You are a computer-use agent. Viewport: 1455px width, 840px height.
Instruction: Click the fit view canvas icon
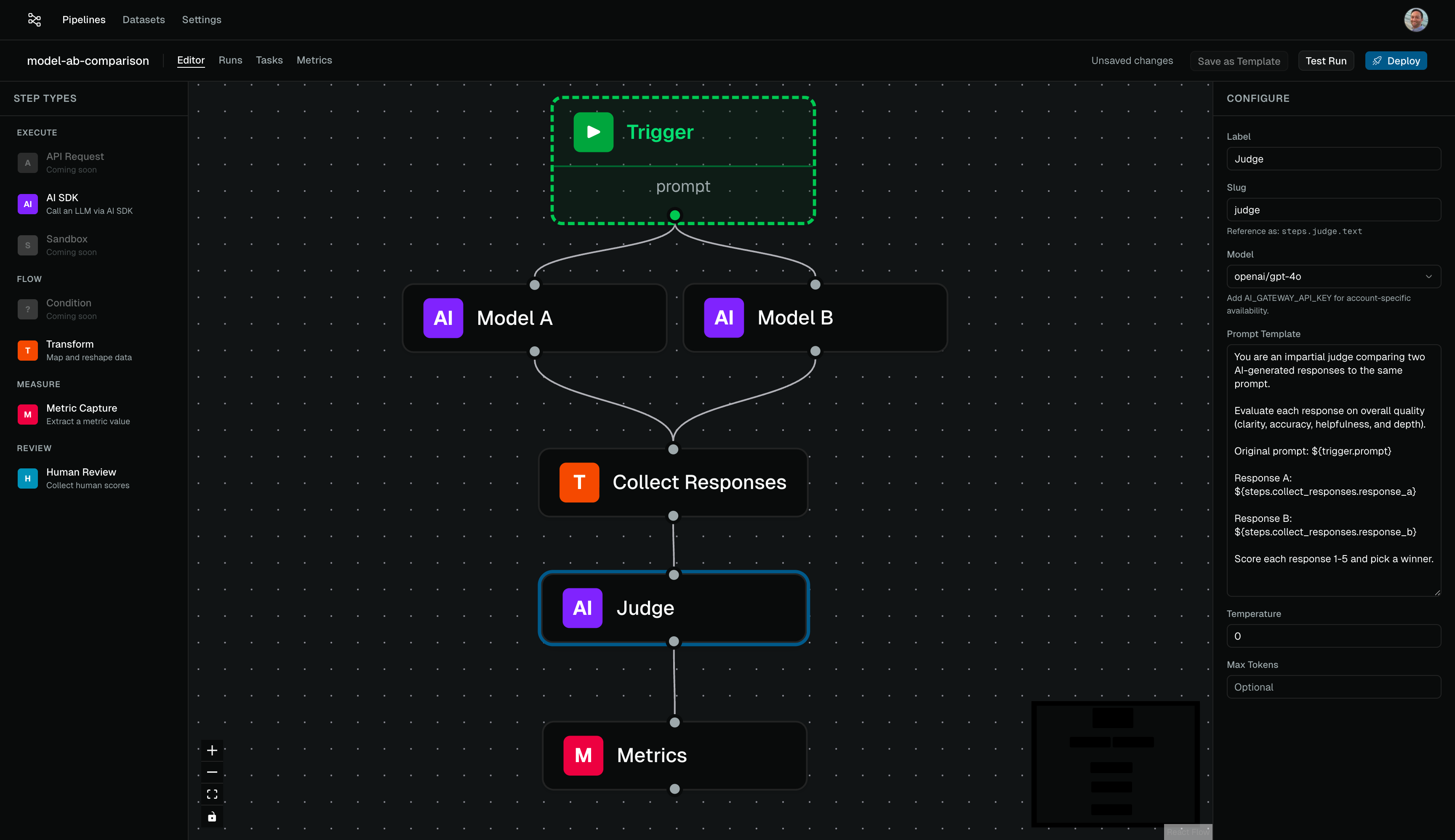[212, 795]
